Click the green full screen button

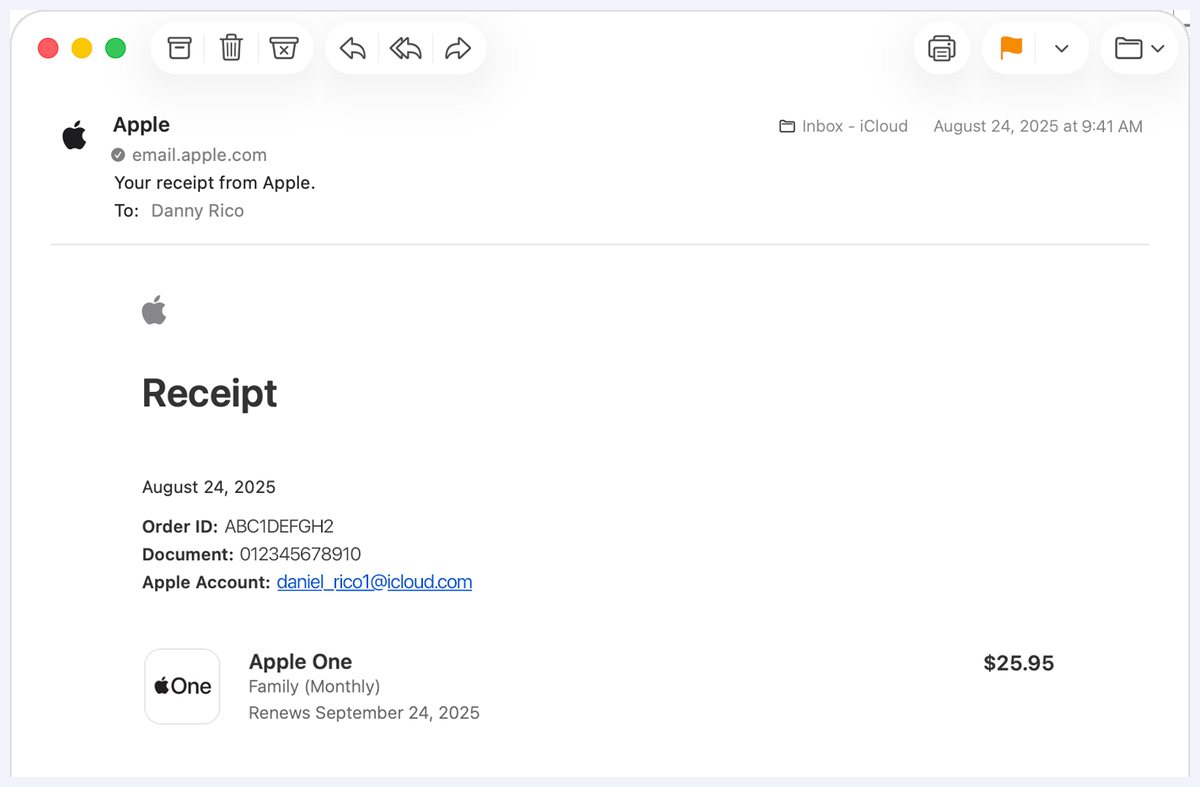tap(116, 48)
